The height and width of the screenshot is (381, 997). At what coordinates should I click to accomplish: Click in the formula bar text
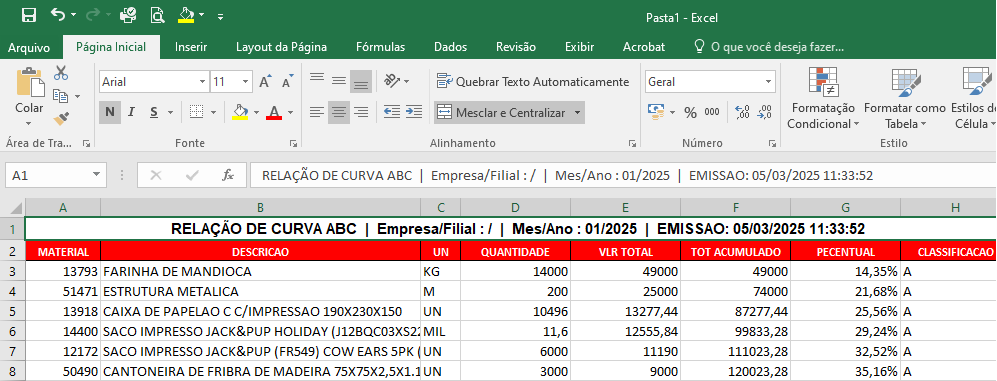click(x=567, y=176)
